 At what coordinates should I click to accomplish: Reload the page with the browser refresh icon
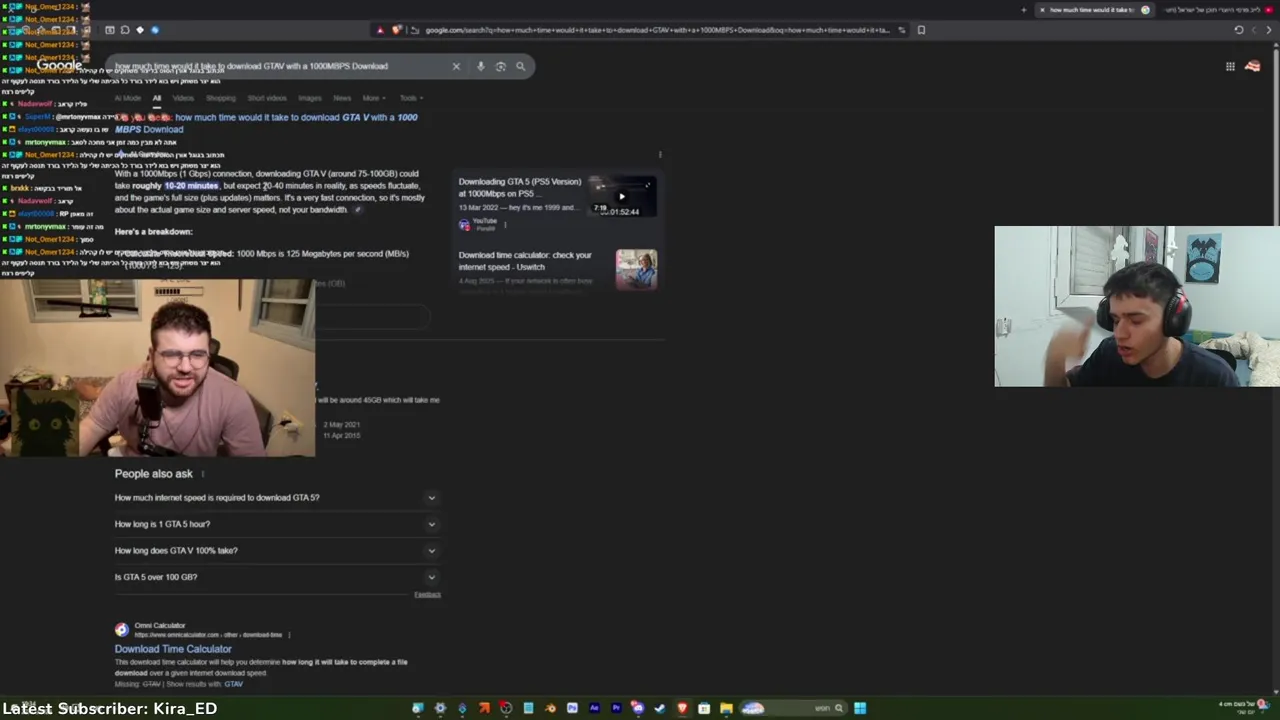[x=1239, y=30]
